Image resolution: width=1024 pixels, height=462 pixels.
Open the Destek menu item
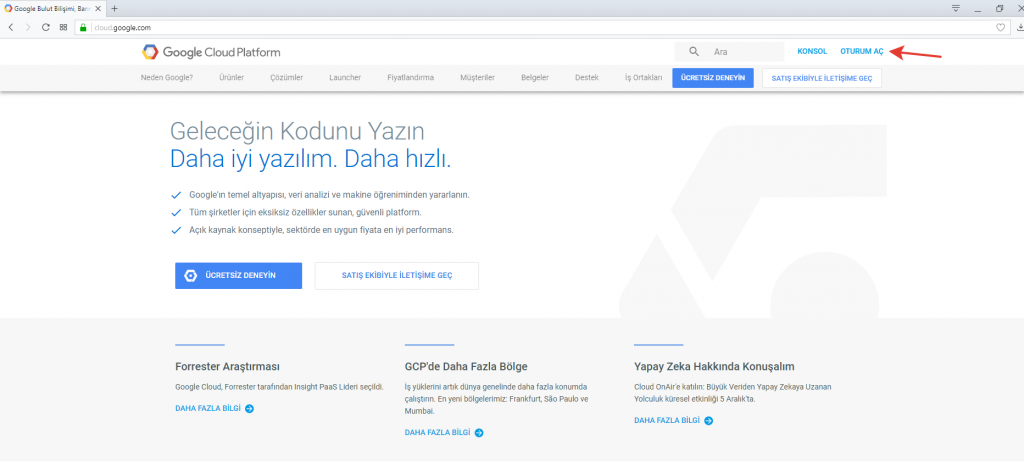coord(586,78)
